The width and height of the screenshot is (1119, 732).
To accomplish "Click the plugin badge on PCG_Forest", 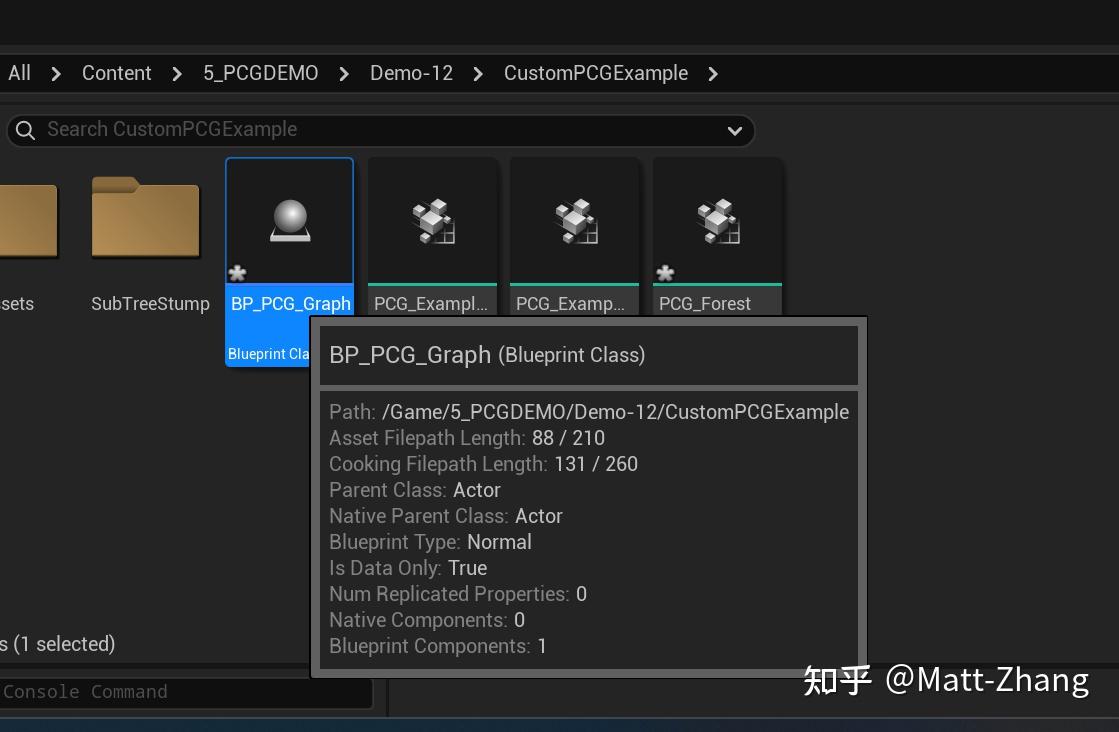I will 665,272.
